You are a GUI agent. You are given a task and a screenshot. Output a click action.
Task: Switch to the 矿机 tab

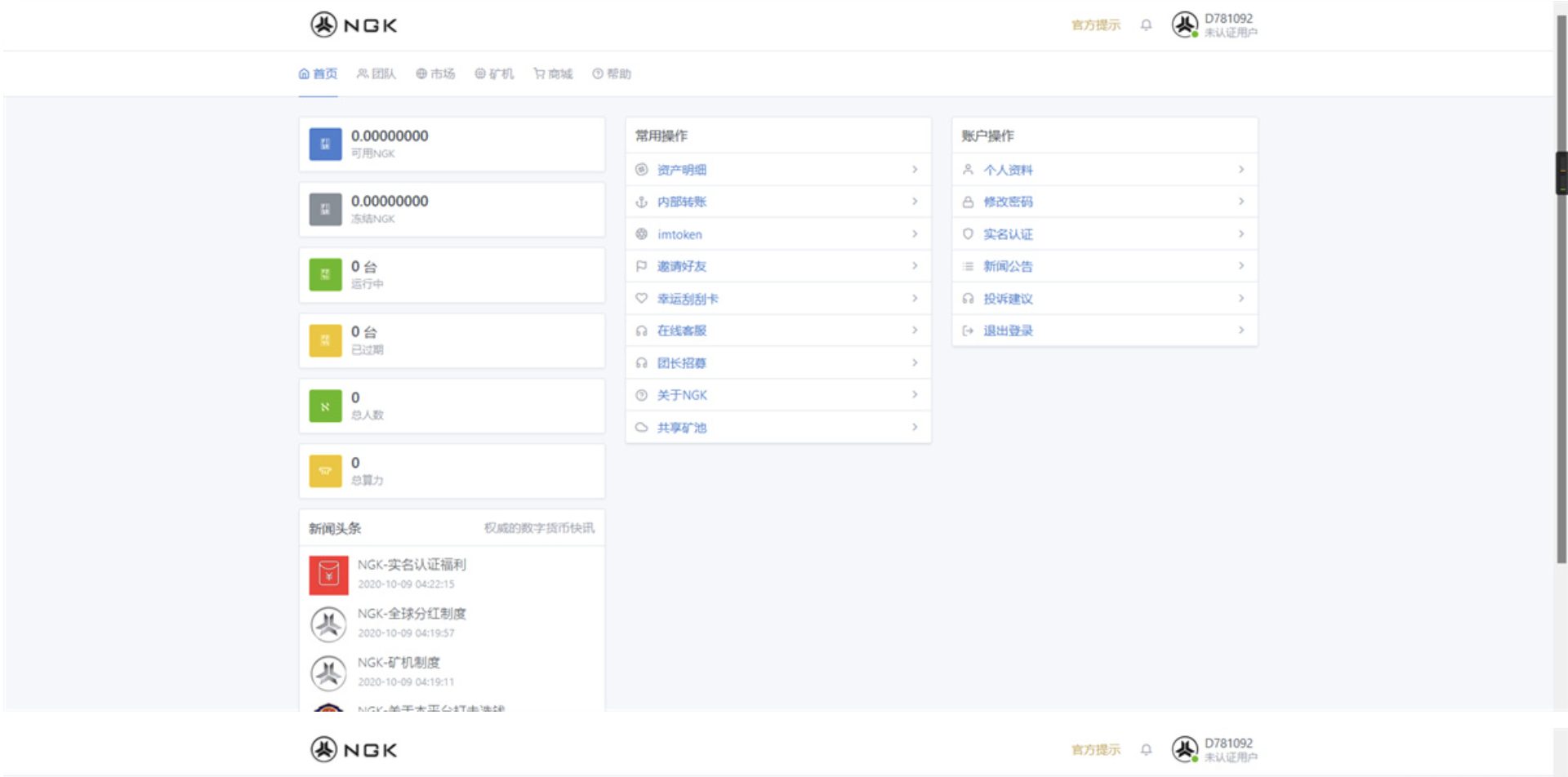coord(494,74)
